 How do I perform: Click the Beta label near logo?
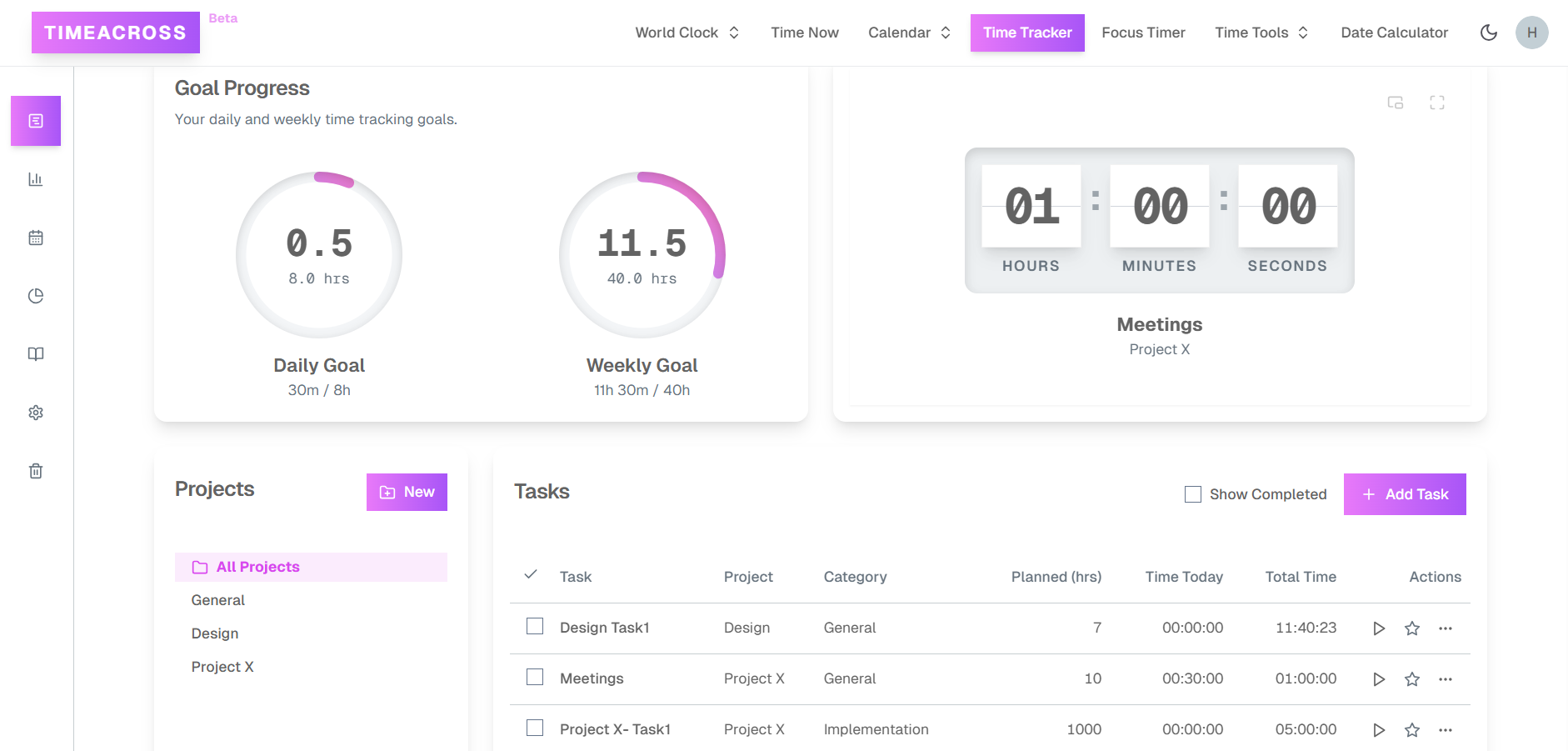pos(223,18)
